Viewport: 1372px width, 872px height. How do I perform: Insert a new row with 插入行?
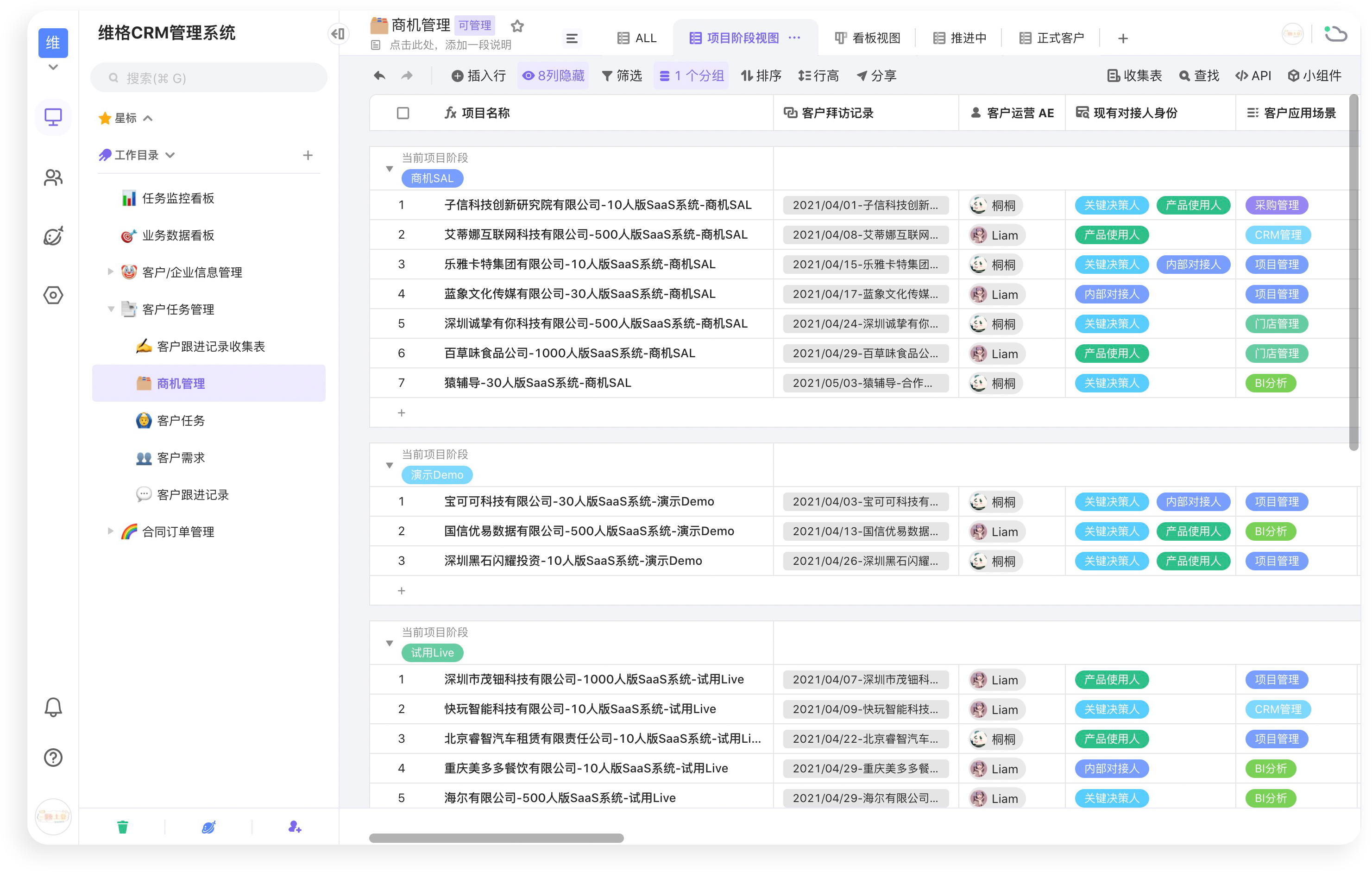coord(479,75)
